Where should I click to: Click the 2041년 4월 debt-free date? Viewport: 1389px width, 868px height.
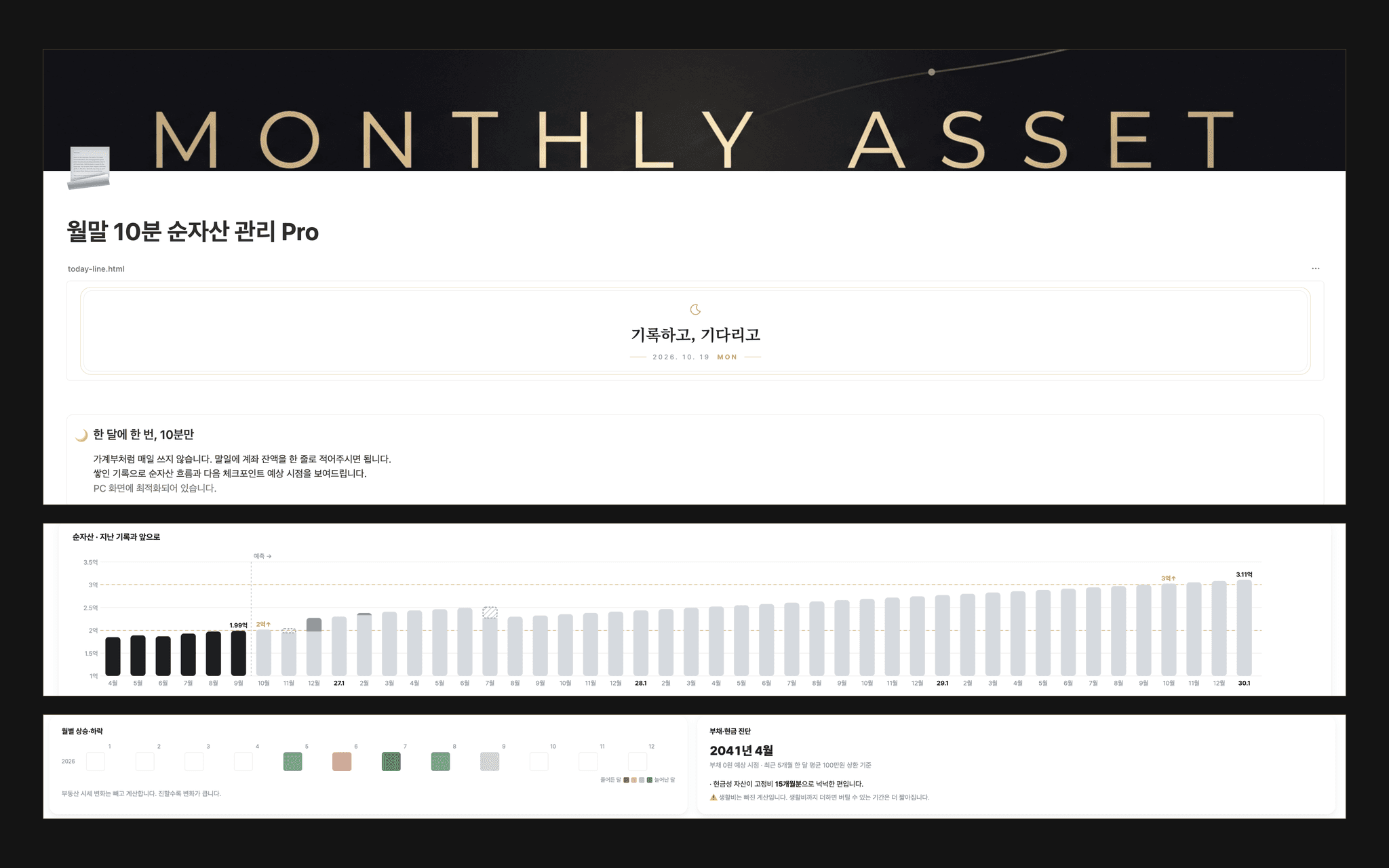click(x=741, y=751)
